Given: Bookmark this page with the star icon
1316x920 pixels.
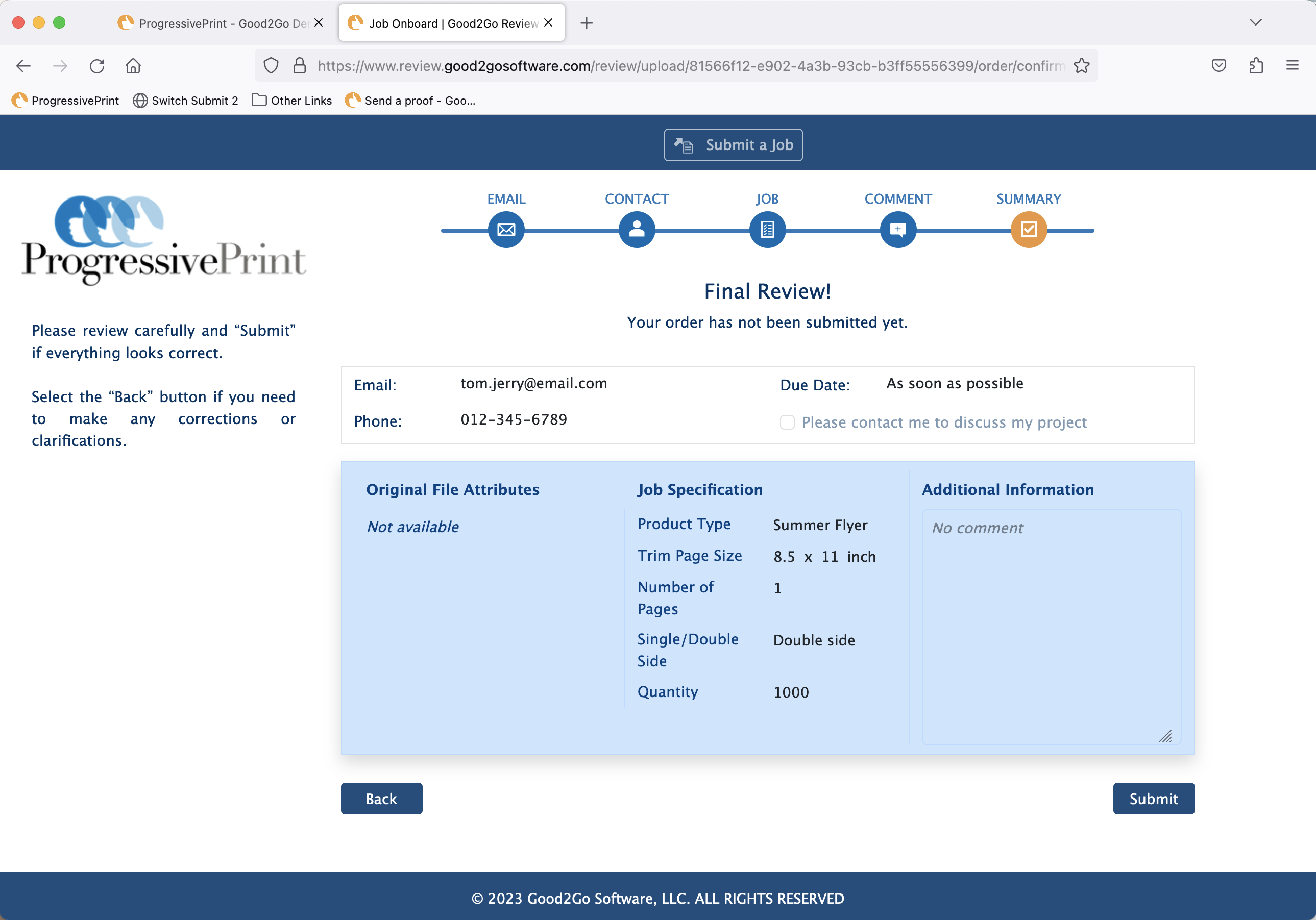Looking at the screenshot, I should click(1081, 66).
